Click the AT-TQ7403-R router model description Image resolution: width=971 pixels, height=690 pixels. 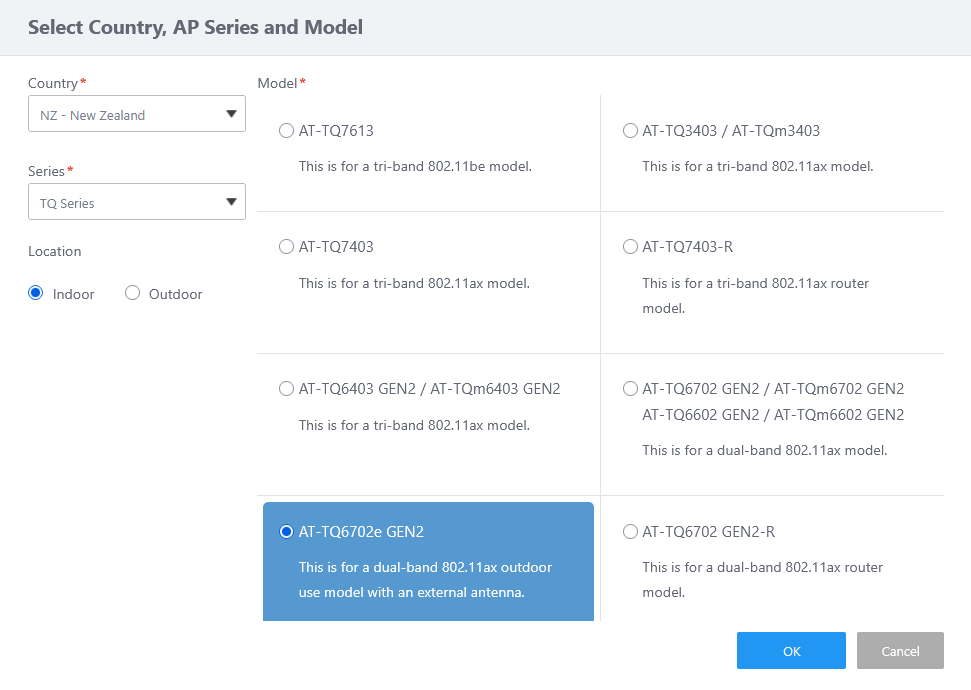[x=755, y=296]
